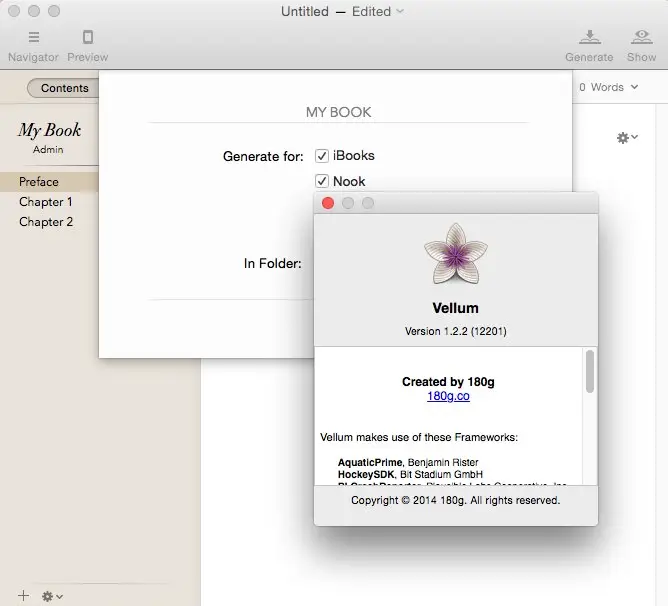Viewport: 668px width, 606px height.
Task: Select the Contents tab
Action: coord(64,88)
